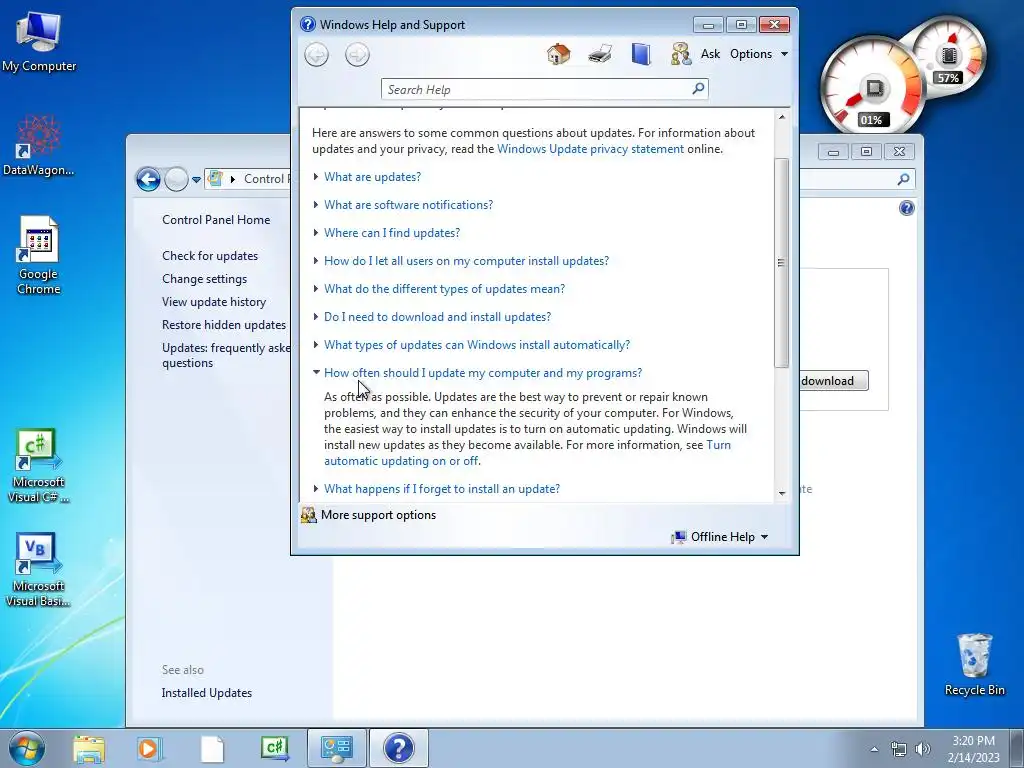Expand 'What are updates?' topic
This screenshot has height=768, width=1024.
(x=372, y=177)
